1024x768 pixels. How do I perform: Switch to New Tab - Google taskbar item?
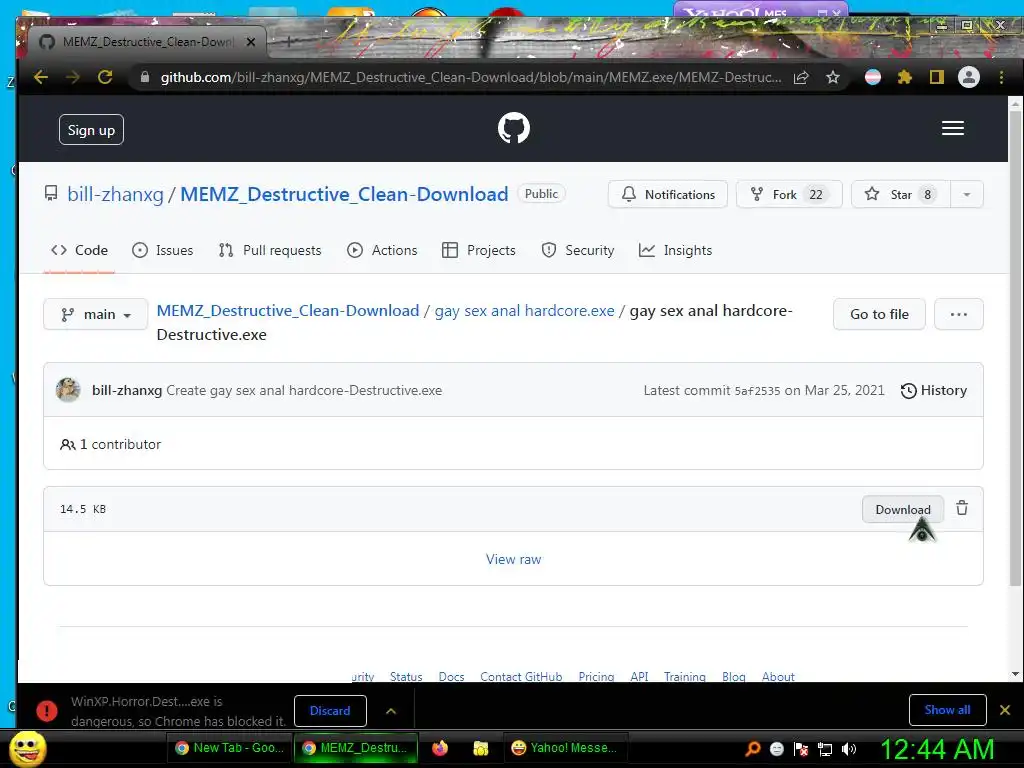231,748
